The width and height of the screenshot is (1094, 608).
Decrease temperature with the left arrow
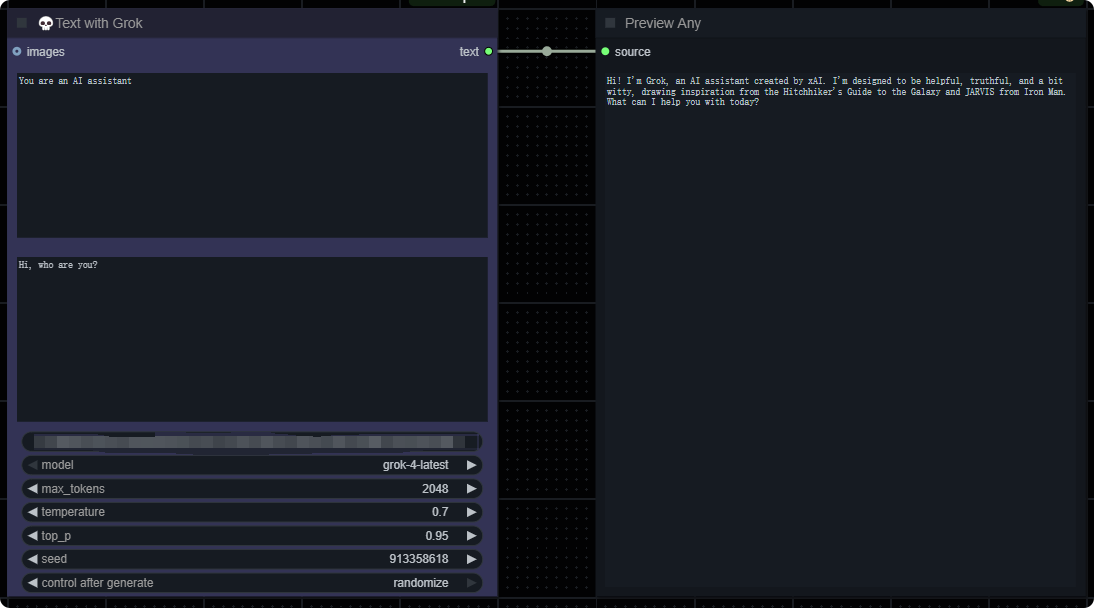[32, 512]
